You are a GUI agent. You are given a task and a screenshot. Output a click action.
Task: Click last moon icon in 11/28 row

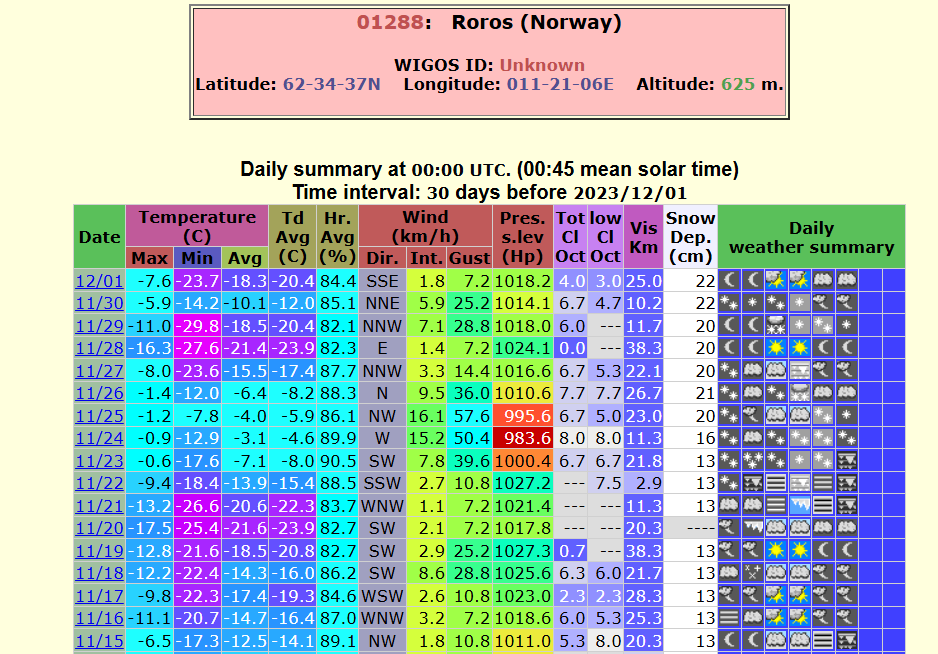click(846, 348)
